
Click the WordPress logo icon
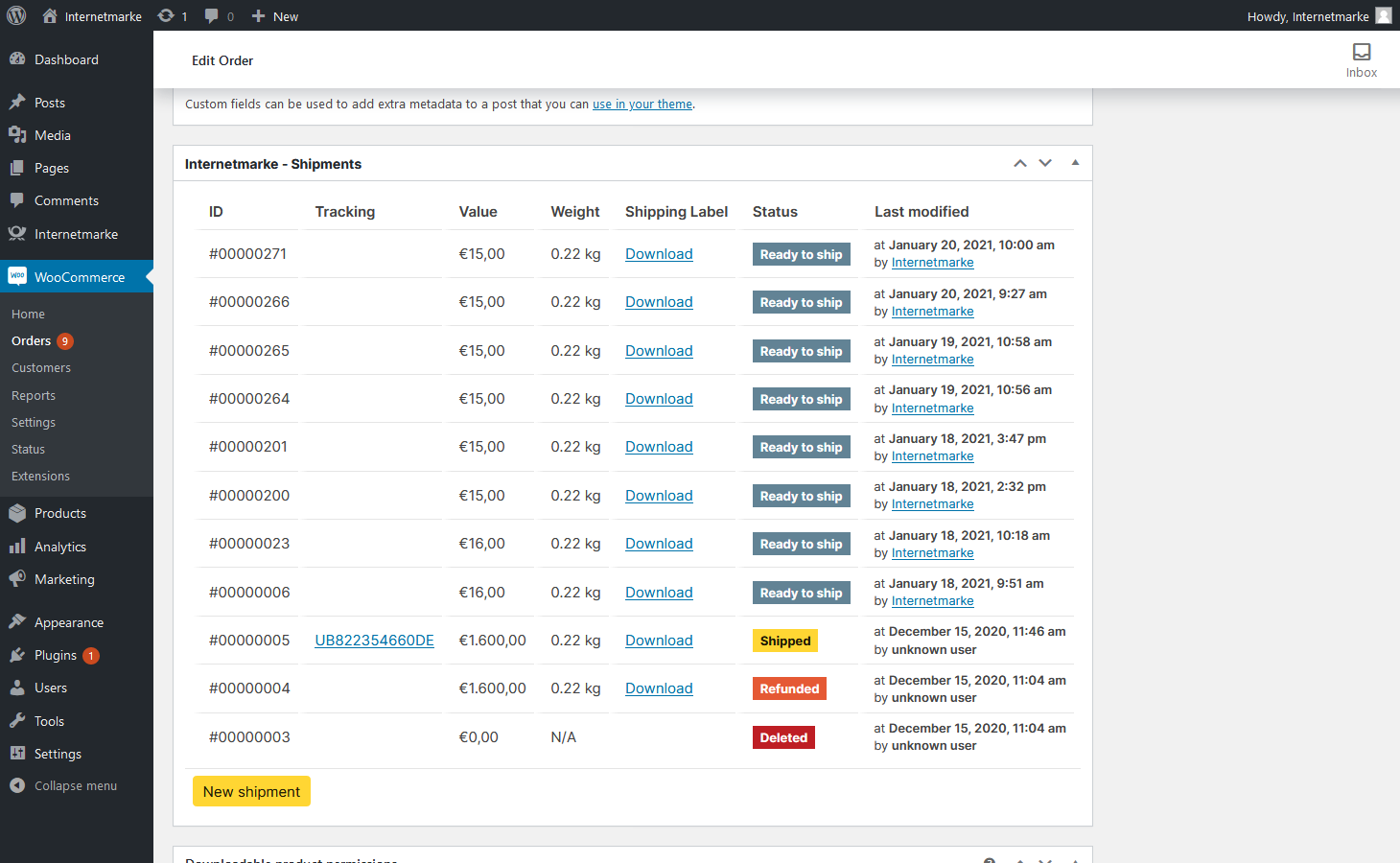point(16,15)
